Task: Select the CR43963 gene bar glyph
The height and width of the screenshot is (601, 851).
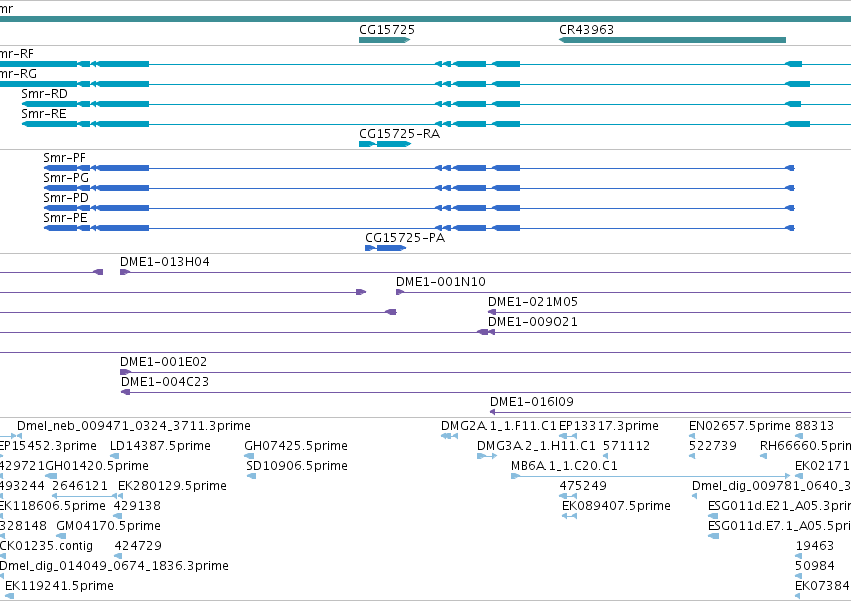Action: 672,40
